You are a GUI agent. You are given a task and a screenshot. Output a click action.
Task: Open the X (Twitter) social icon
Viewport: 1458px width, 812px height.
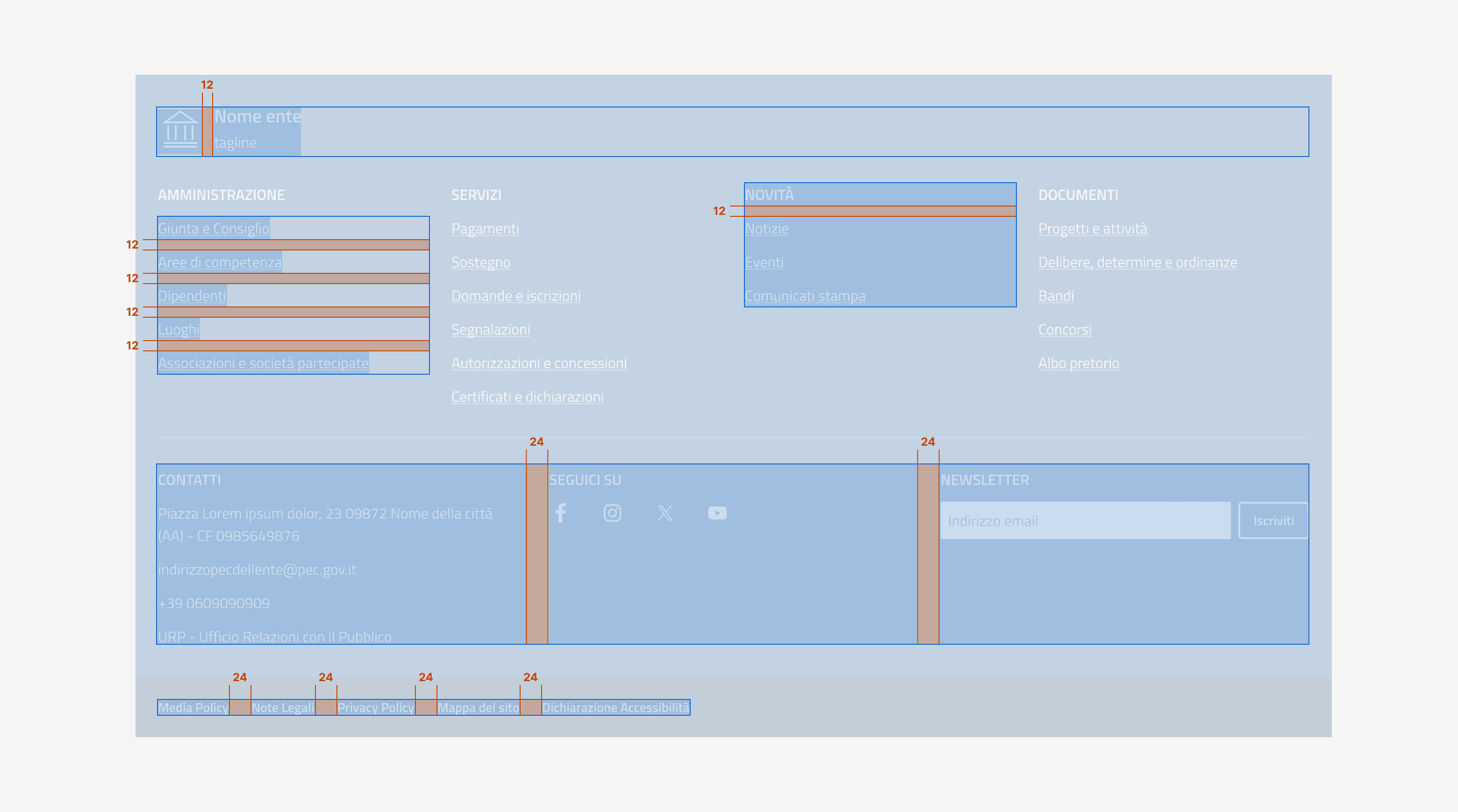pos(665,513)
